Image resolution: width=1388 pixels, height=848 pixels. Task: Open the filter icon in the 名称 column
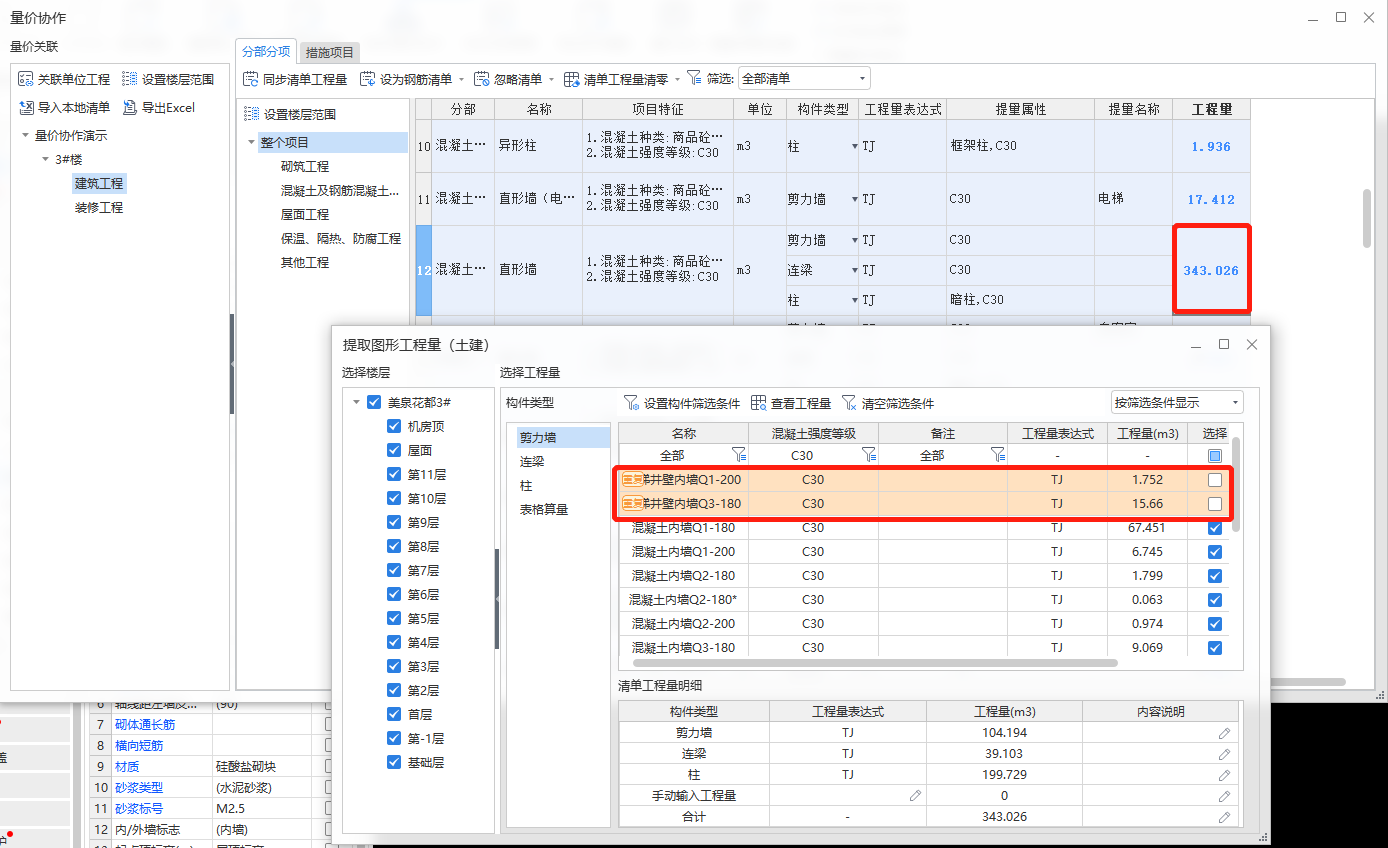(738, 455)
